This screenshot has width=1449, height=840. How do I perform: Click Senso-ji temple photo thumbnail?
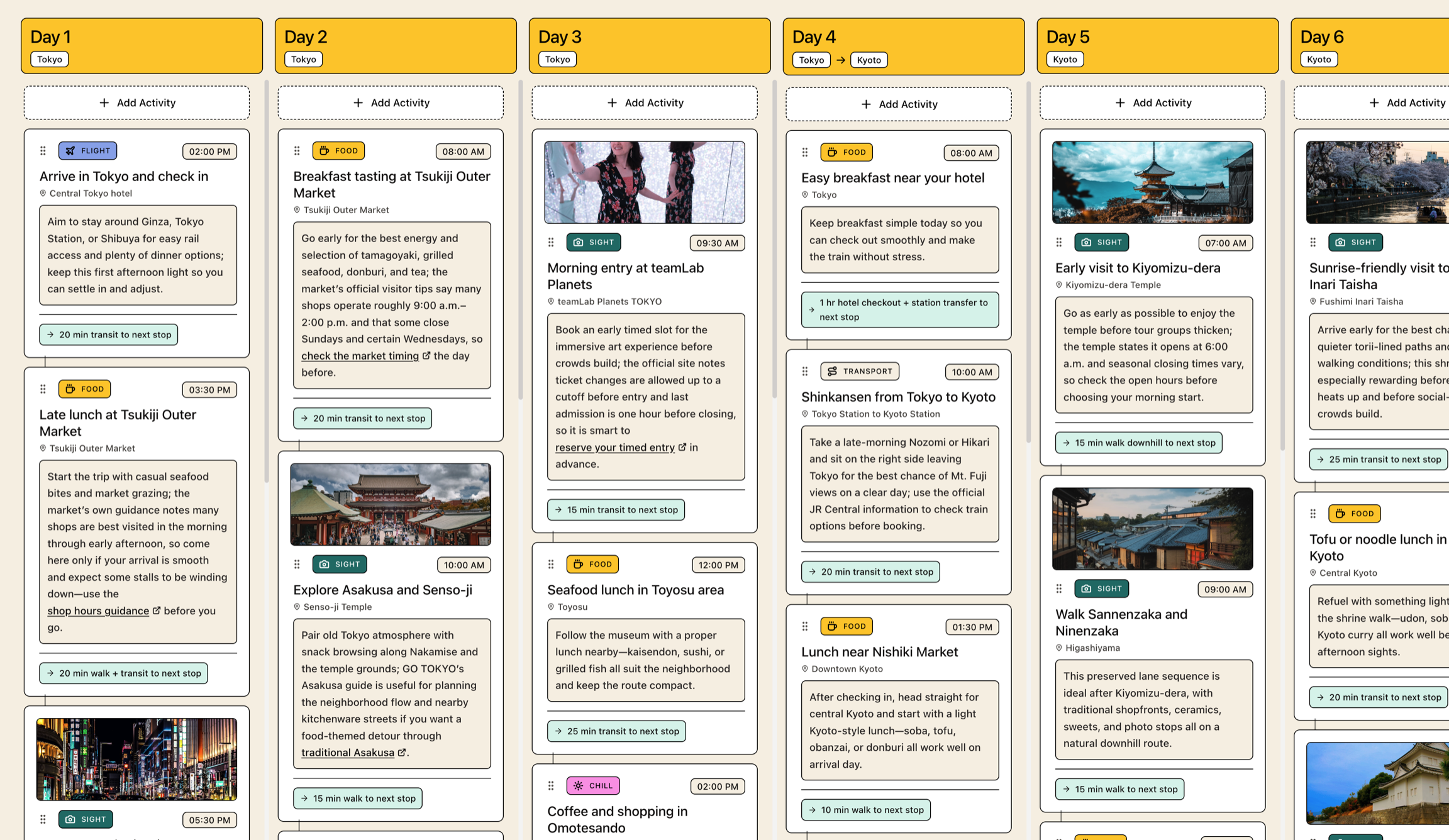[x=391, y=504]
